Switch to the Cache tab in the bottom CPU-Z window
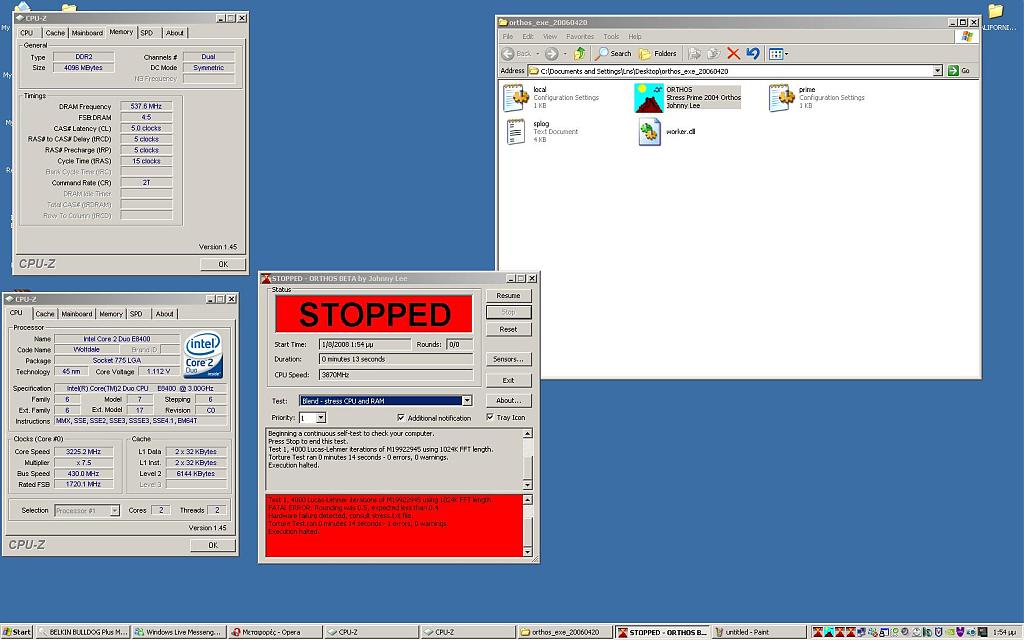The height and width of the screenshot is (640, 1024). 45,314
